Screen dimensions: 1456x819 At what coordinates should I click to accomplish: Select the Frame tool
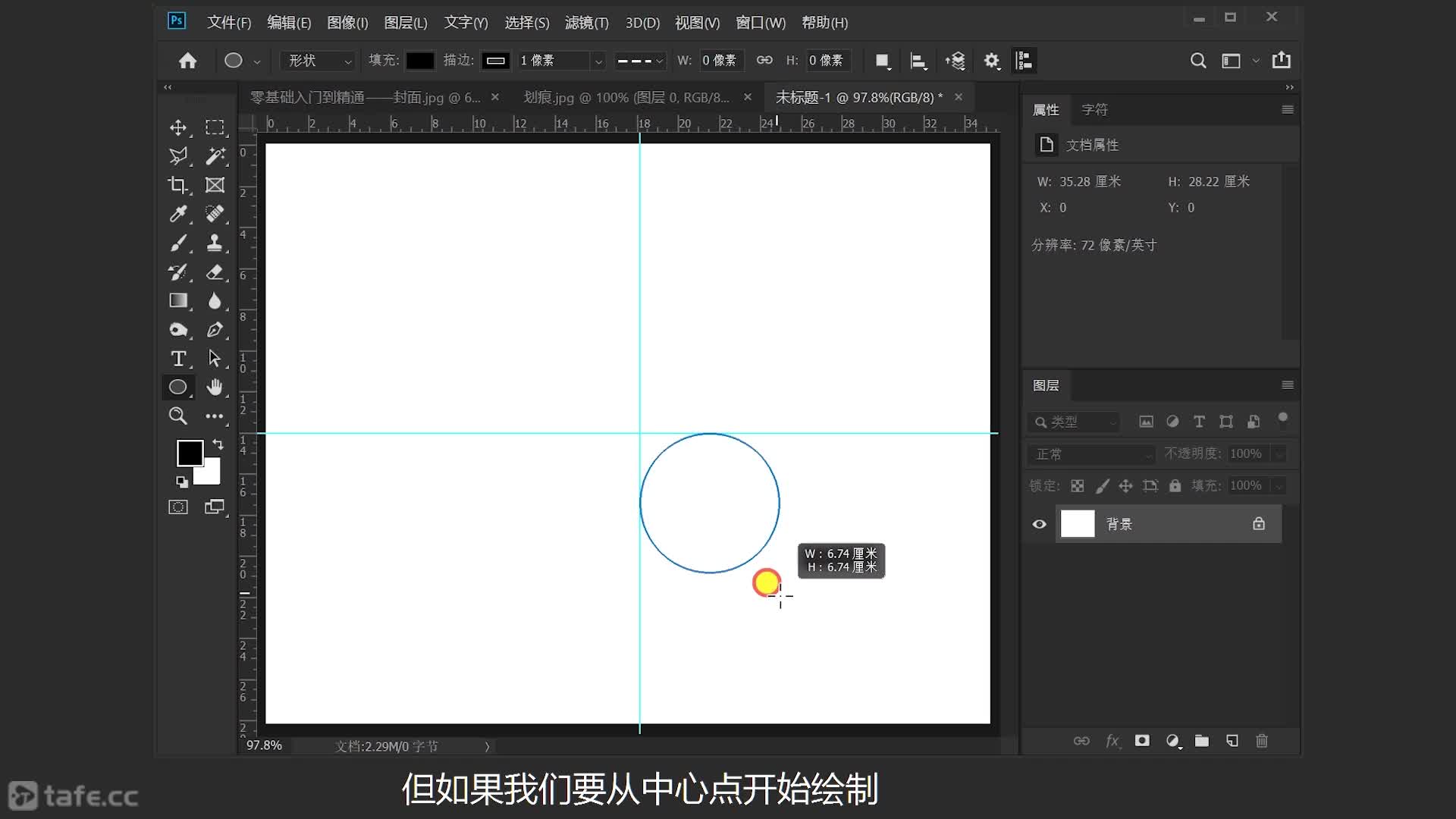(215, 185)
